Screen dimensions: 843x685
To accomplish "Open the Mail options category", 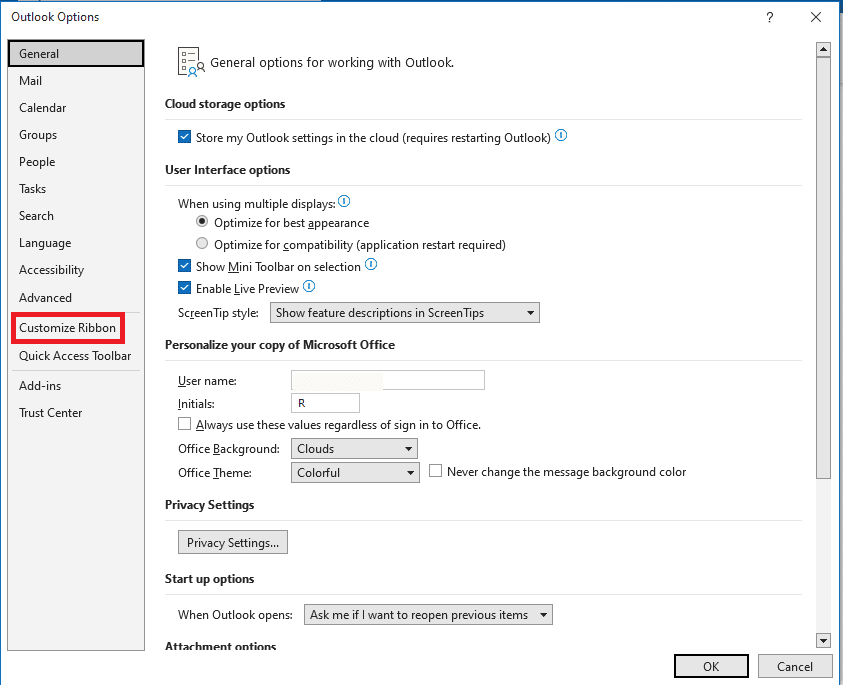I will point(31,81).
